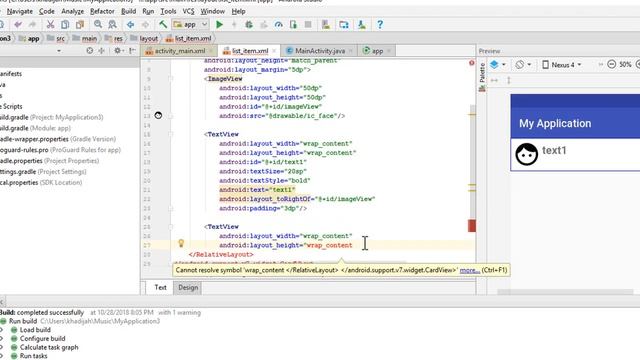Click text1 in the layout preview
The width and height of the screenshot is (640, 360).
coord(554,151)
